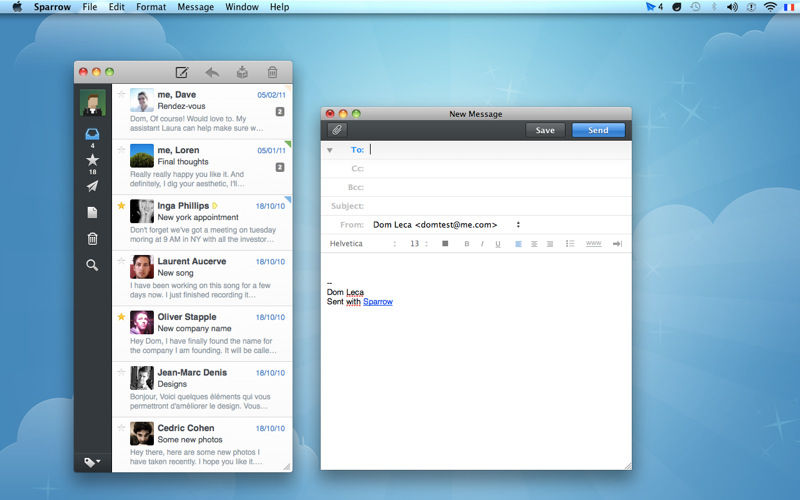800x500 pixels.
Task: Click Cedric Cohen's avatar thumbnail
Action: coord(142,434)
